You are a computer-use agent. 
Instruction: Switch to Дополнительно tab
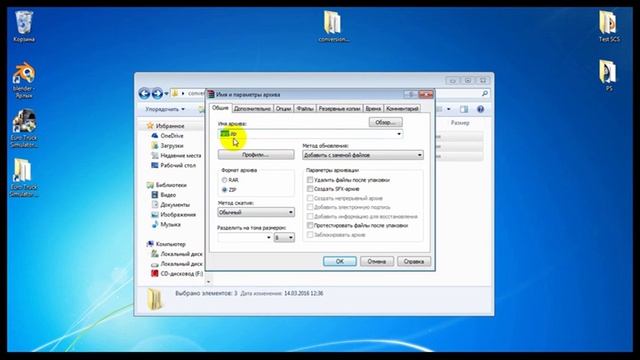pyautogui.click(x=252, y=109)
